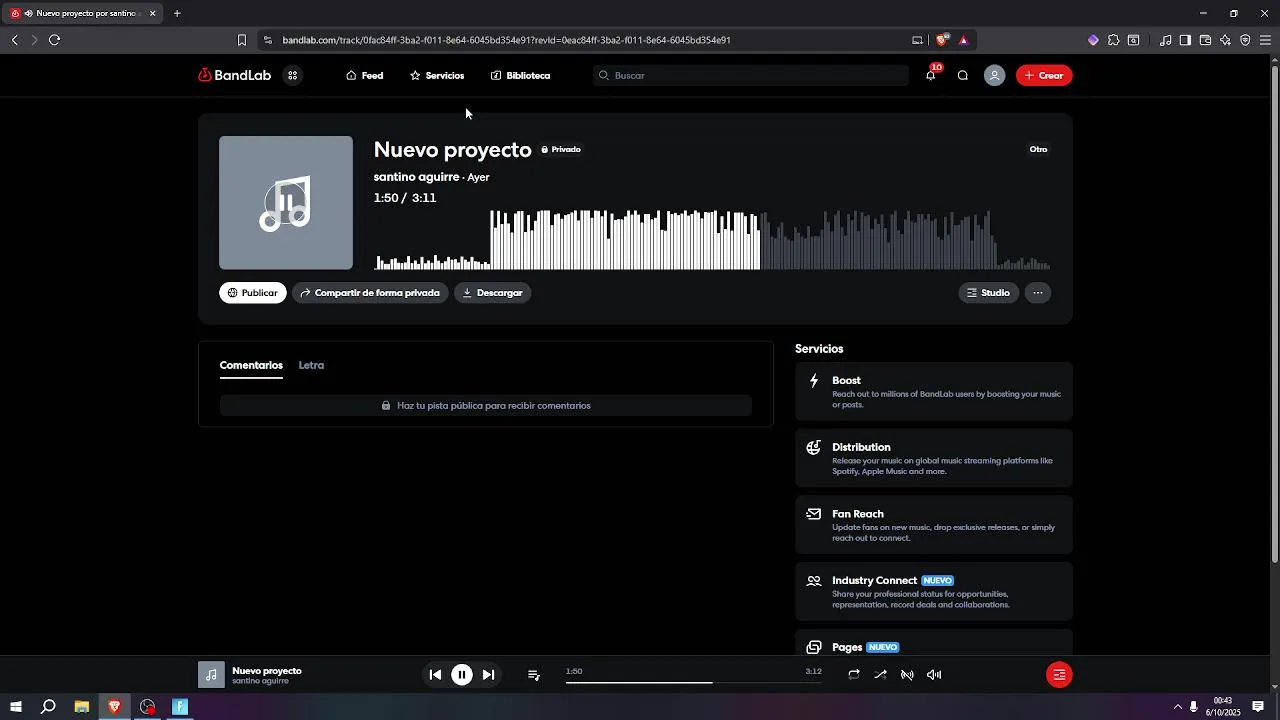Open the Fan Reach service card
The width and height of the screenshot is (1280, 720).
934,525
